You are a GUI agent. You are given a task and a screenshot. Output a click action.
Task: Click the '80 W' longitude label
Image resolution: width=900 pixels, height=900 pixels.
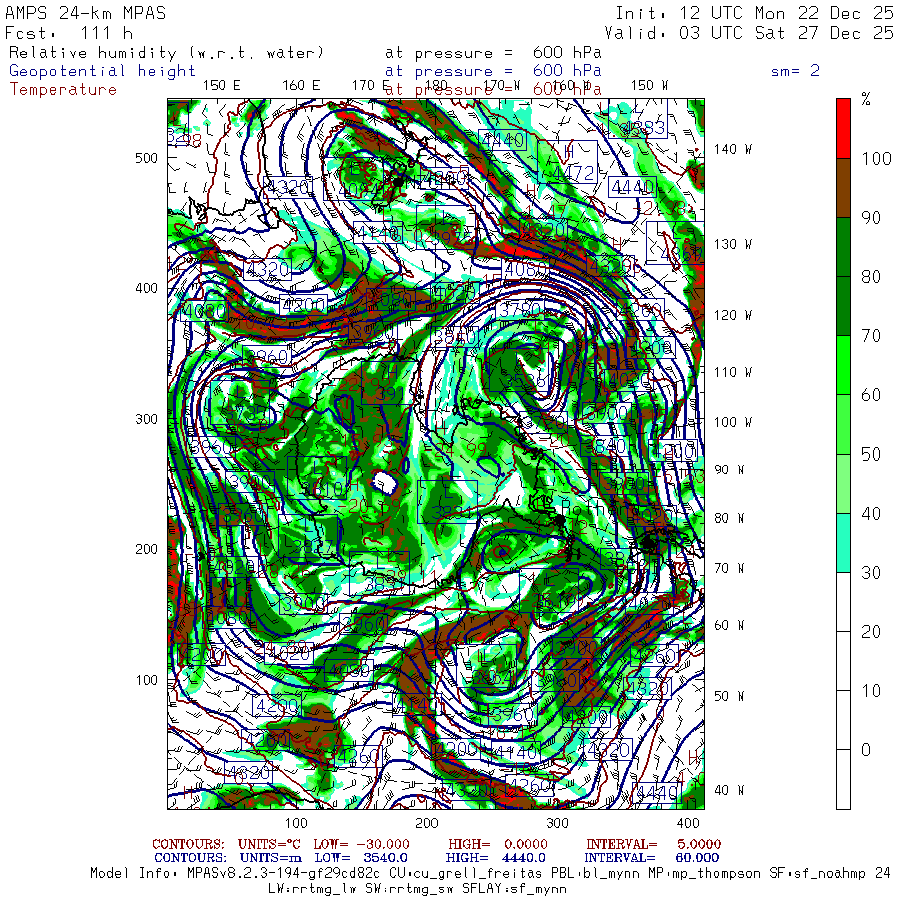pyautogui.click(x=729, y=518)
